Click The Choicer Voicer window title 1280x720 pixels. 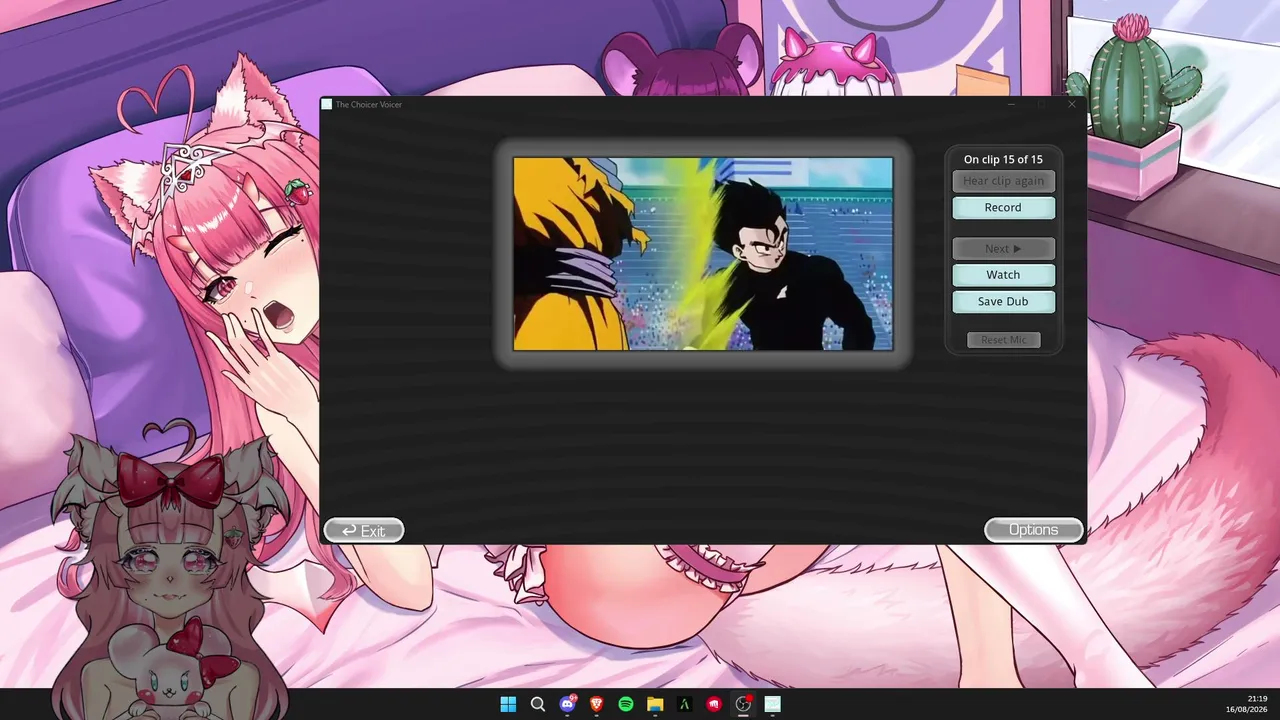pos(369,104)
